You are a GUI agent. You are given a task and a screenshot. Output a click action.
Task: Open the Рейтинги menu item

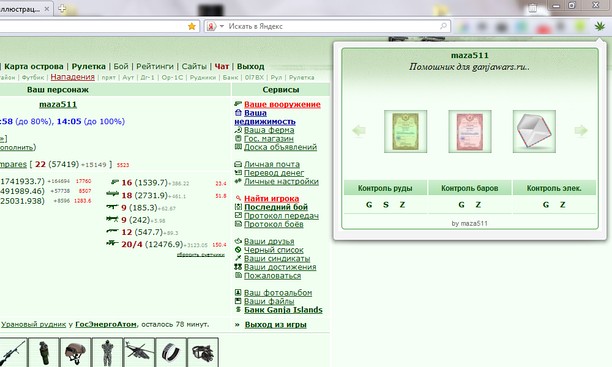tap(155, 66)
